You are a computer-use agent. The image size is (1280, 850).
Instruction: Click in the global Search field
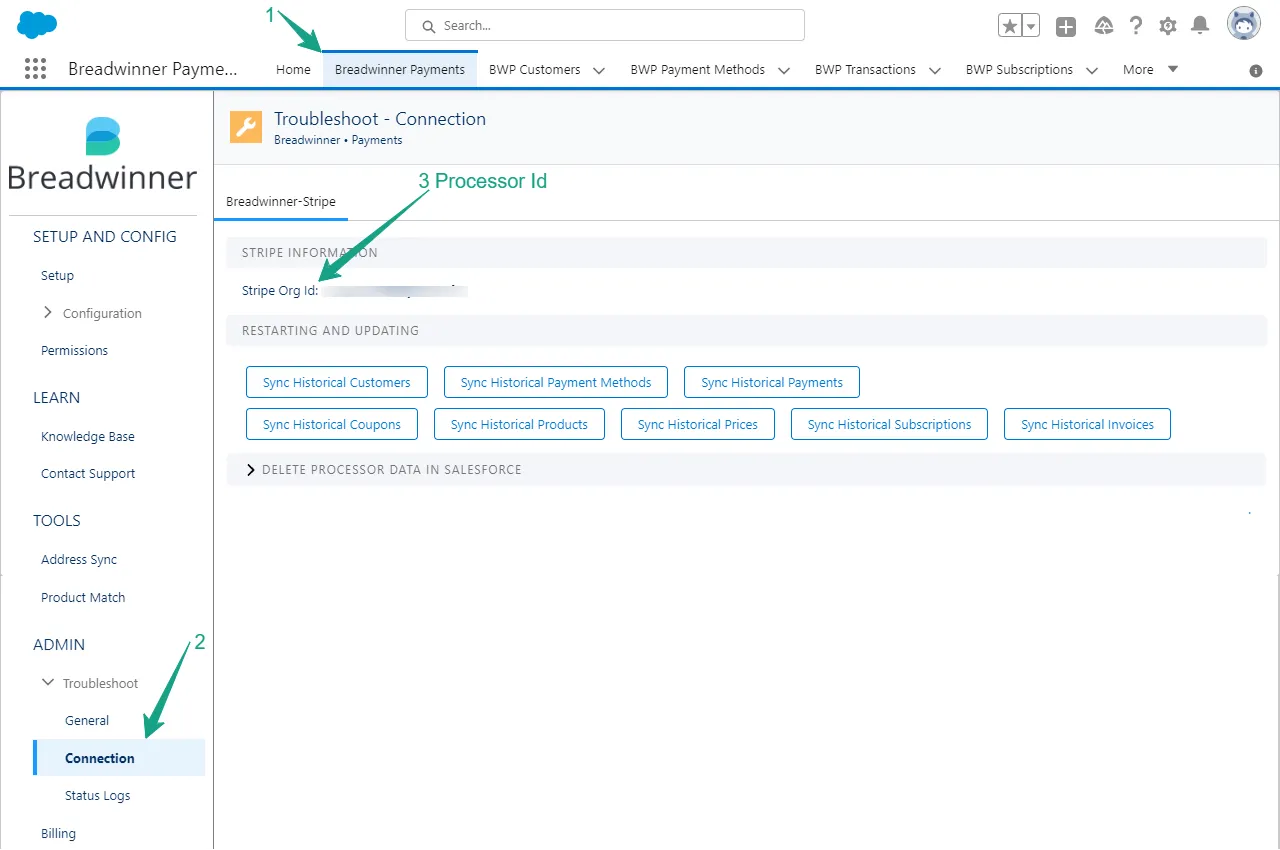coord(605,25)
